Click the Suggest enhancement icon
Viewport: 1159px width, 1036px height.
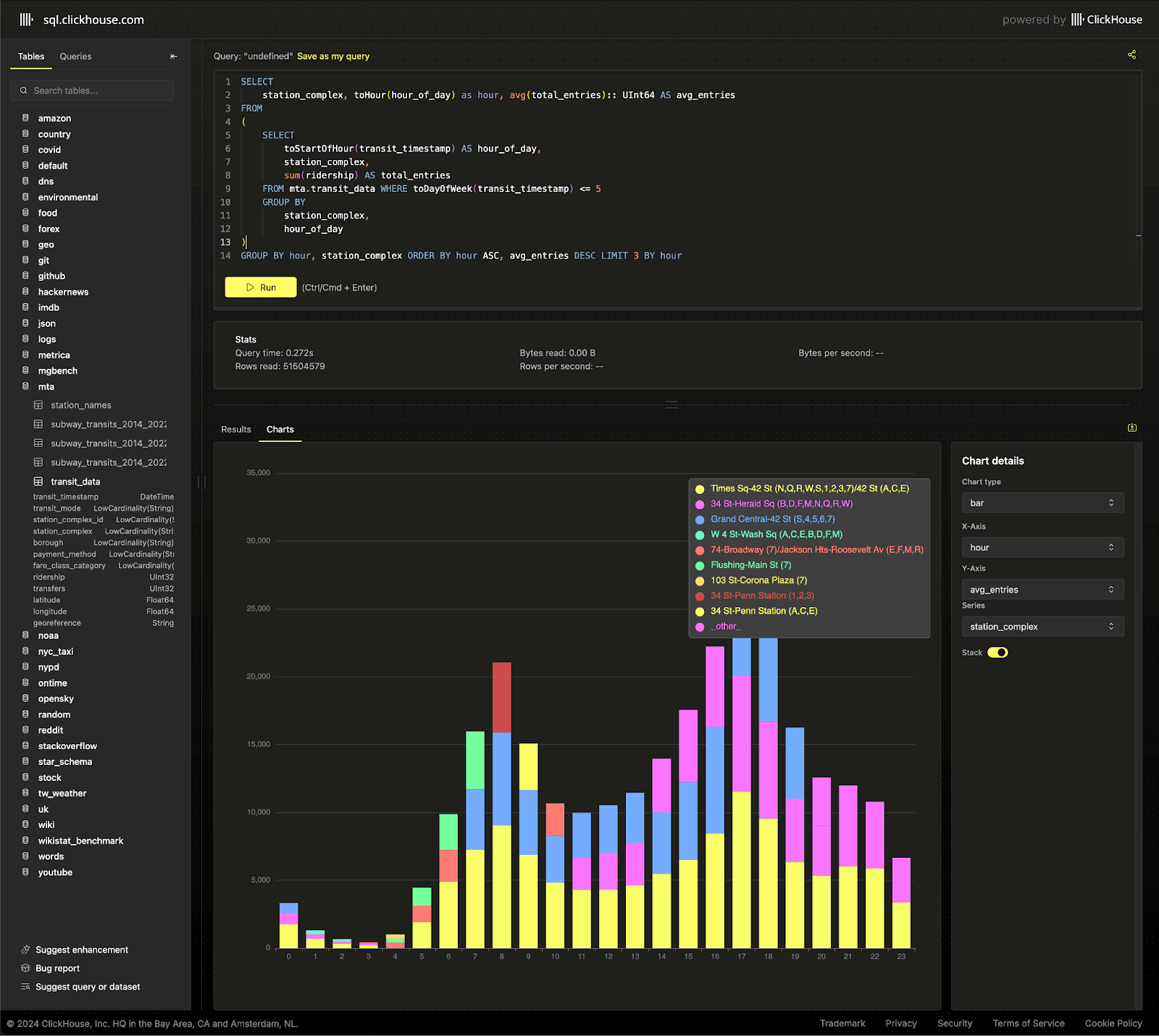point(25,950)
